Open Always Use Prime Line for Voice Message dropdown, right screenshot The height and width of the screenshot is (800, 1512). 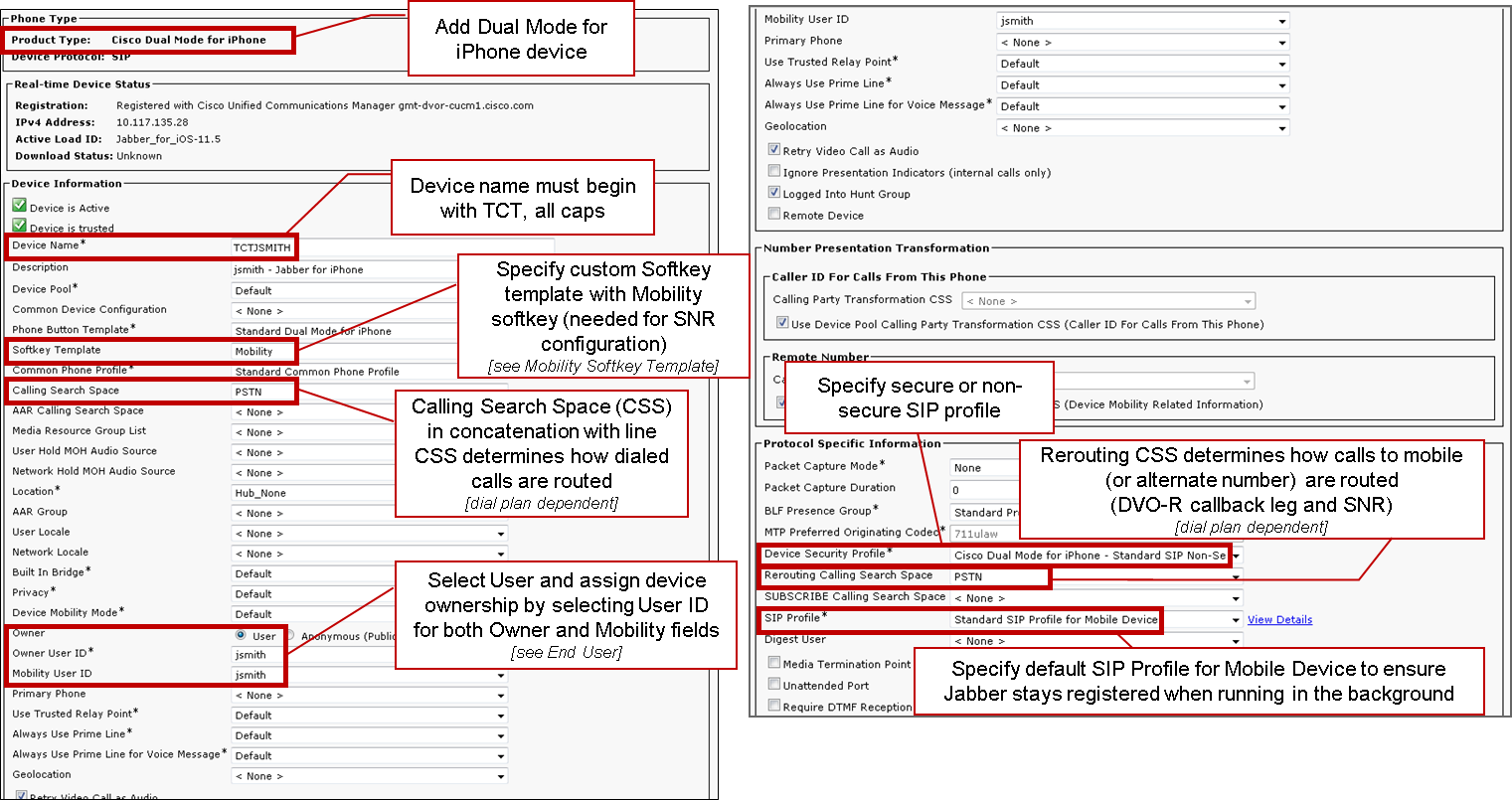tap(1142, 106)
